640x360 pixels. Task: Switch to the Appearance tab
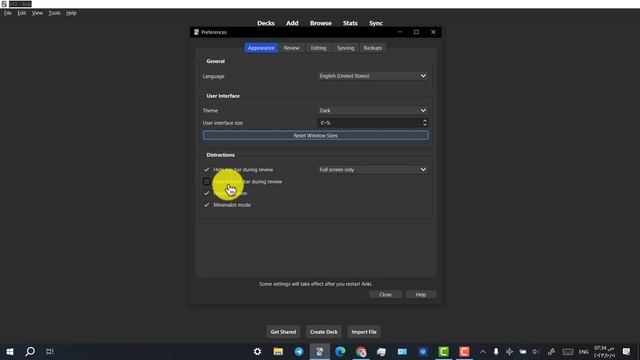pyautogui.click(x=261, y=48)
